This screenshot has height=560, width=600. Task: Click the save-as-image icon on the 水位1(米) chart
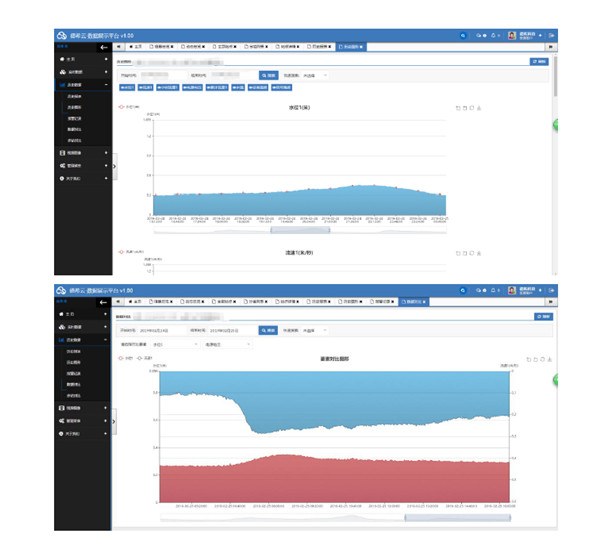click(x=480, y=106)
